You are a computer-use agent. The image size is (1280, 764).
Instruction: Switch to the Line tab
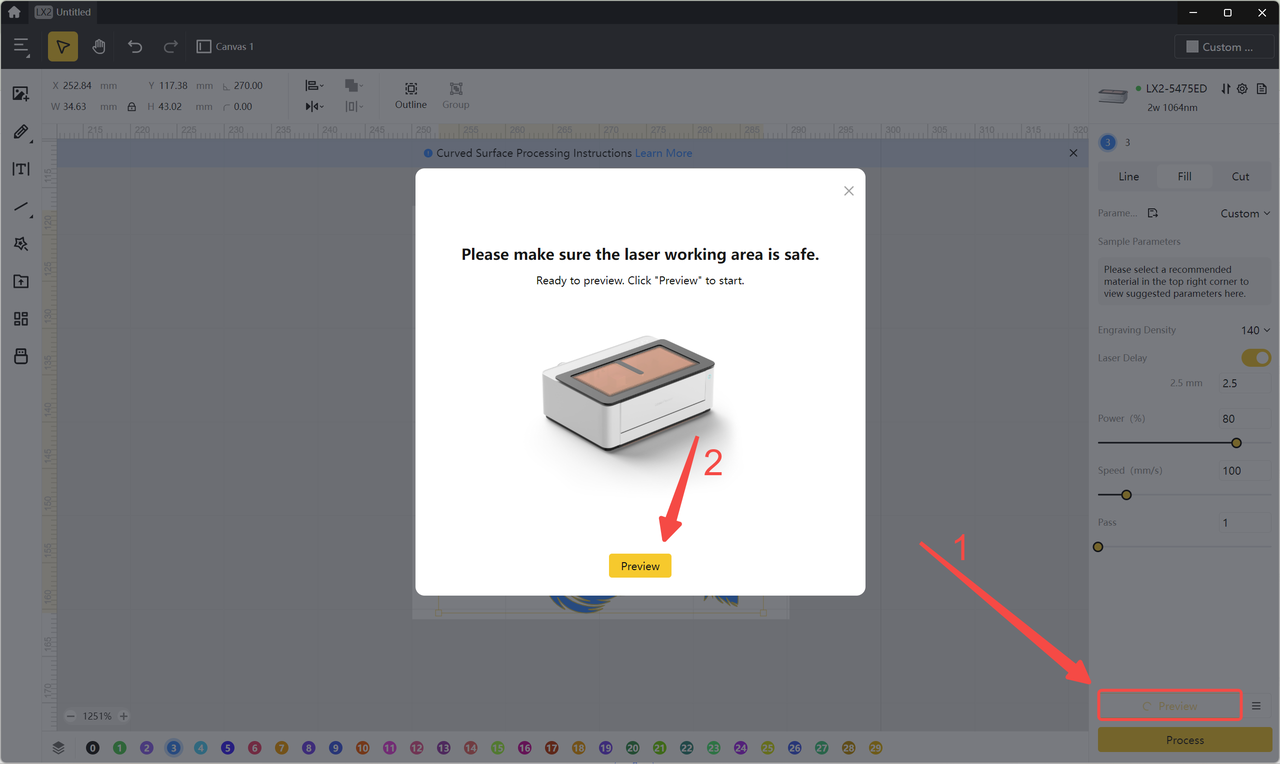click(1128, 177)
